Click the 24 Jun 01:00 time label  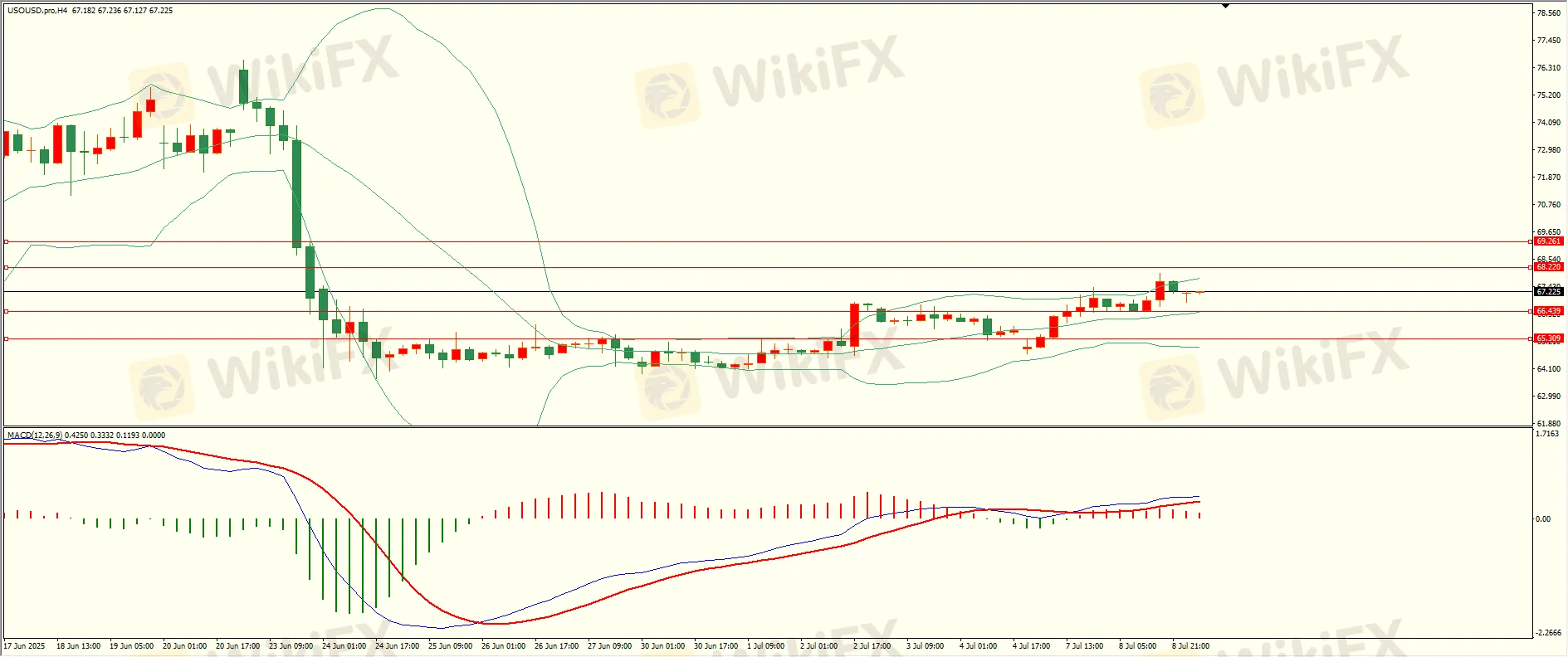pos(344,646)
